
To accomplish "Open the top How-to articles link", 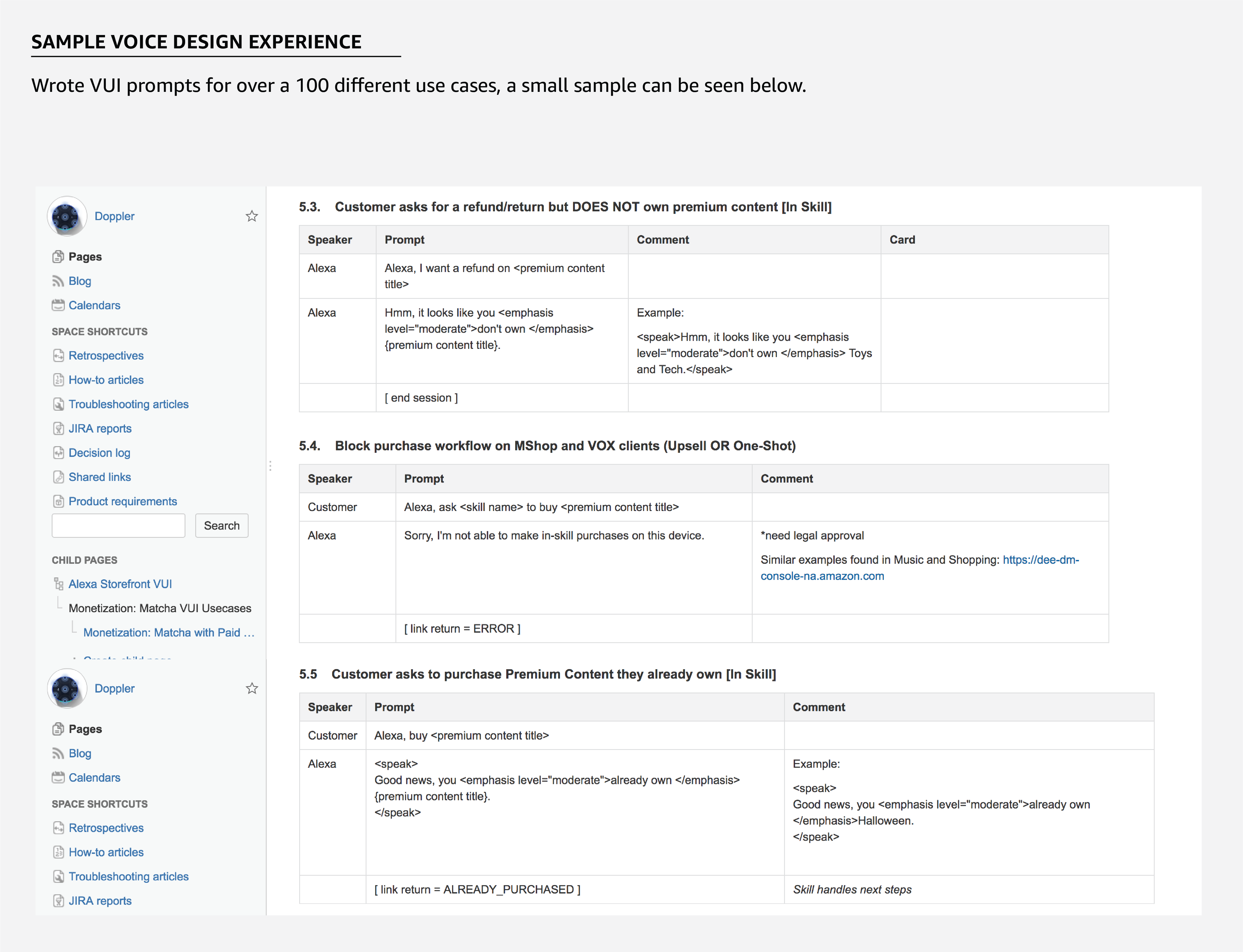I will (x=106, y=380).
